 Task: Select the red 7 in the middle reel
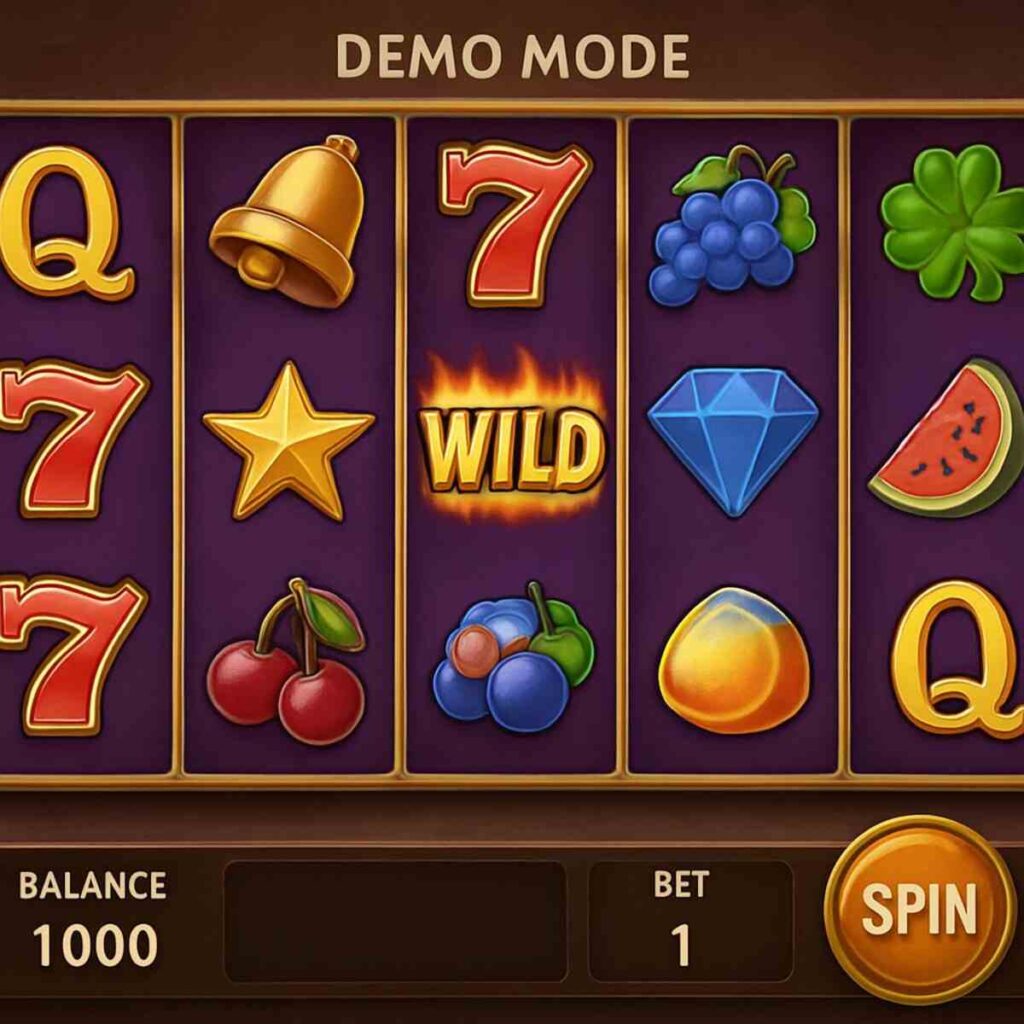click(x=515, y=224)
